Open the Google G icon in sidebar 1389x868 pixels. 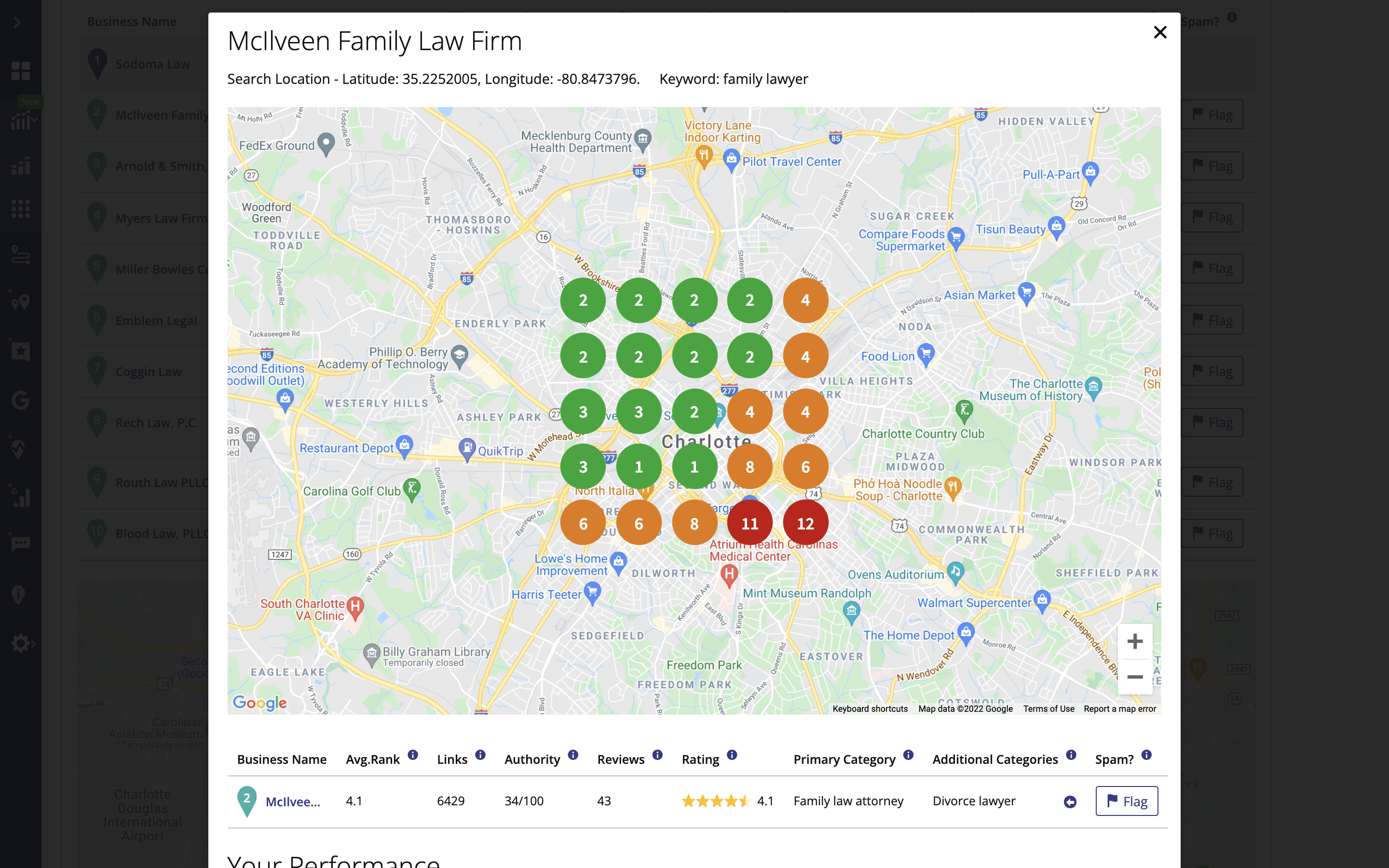21,400
